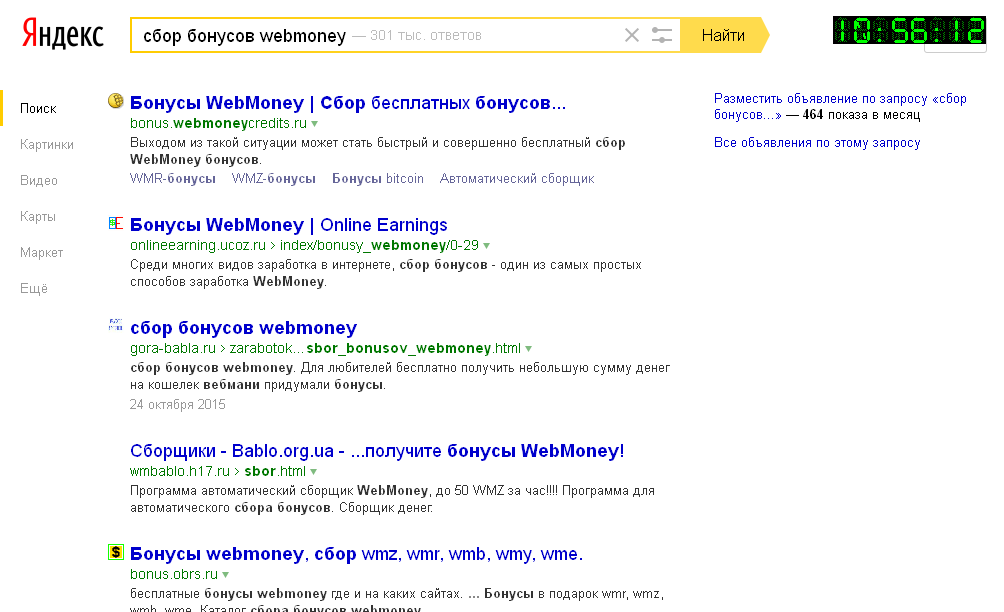Expand the Ещё menu in the sidebar

34,288
